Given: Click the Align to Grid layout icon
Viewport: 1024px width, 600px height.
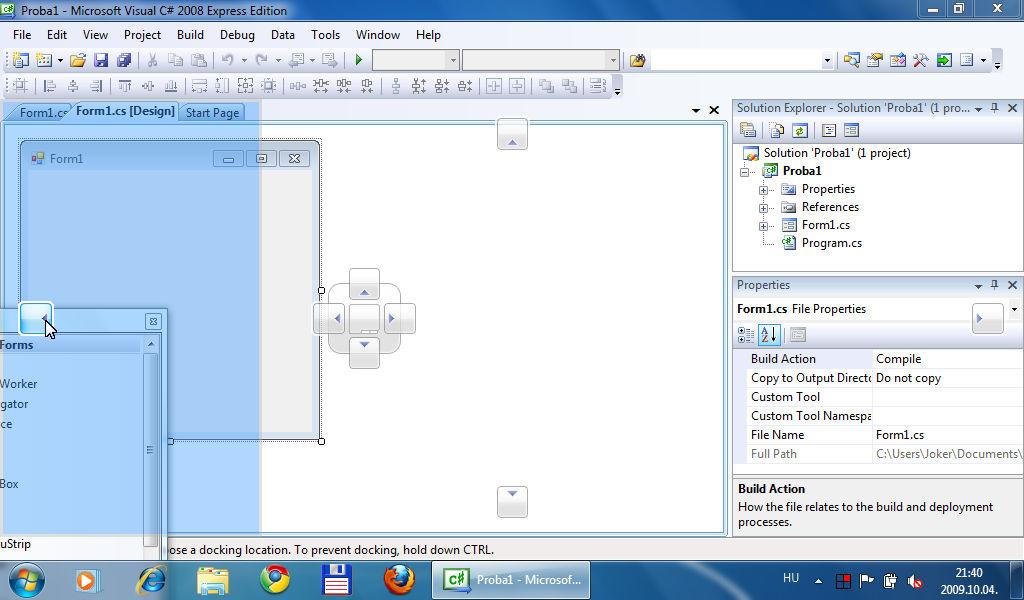Looking at the screenshot, I should (x=21, y=86).
